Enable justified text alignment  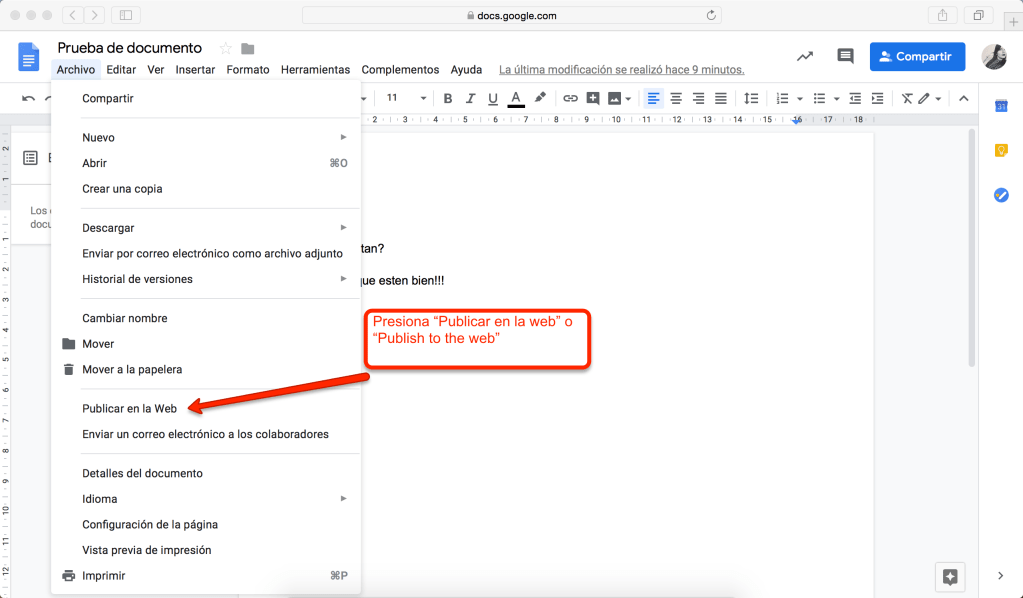tap(721, 98)
